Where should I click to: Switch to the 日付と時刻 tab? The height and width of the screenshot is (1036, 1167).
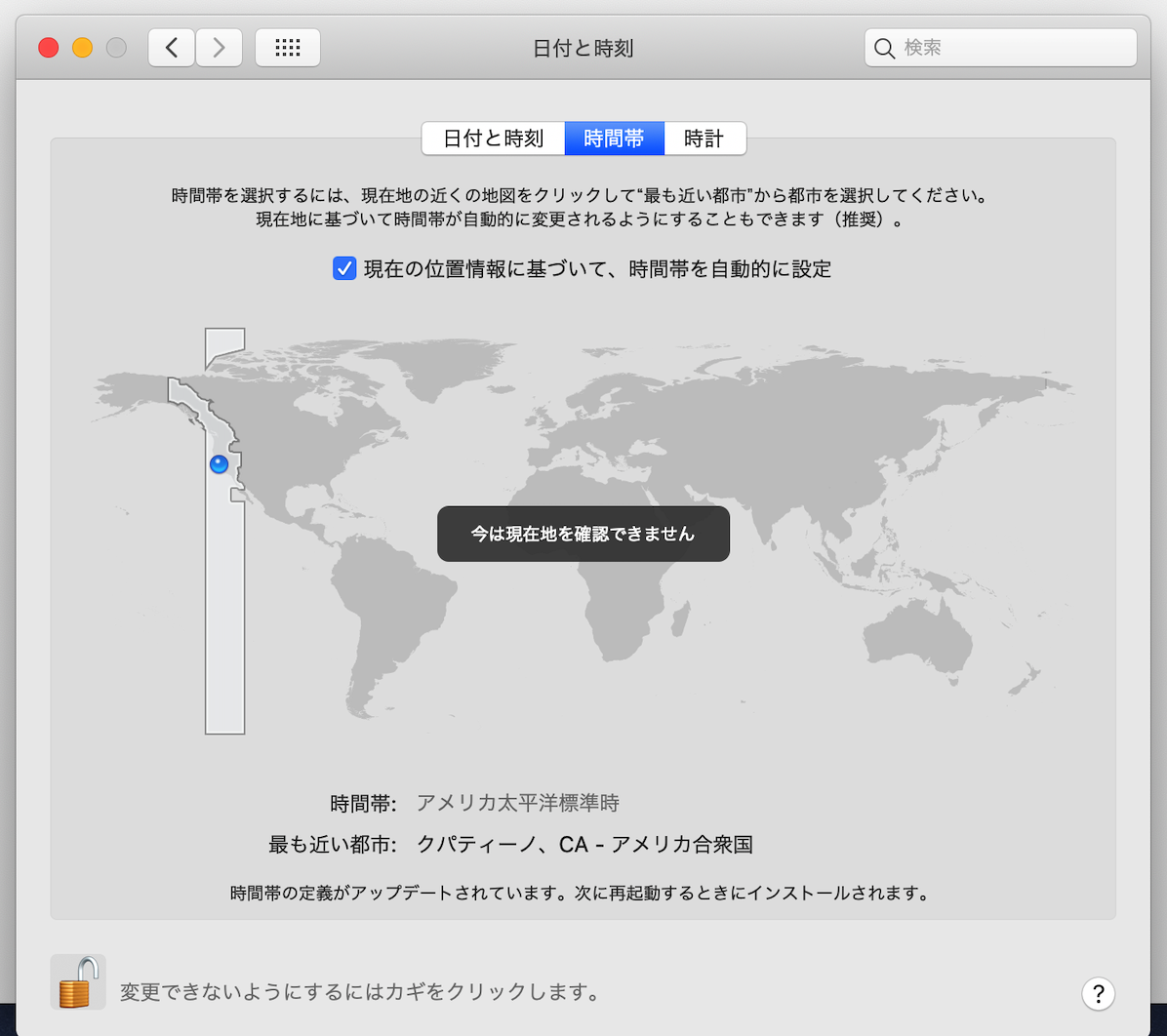click(493, 139)
